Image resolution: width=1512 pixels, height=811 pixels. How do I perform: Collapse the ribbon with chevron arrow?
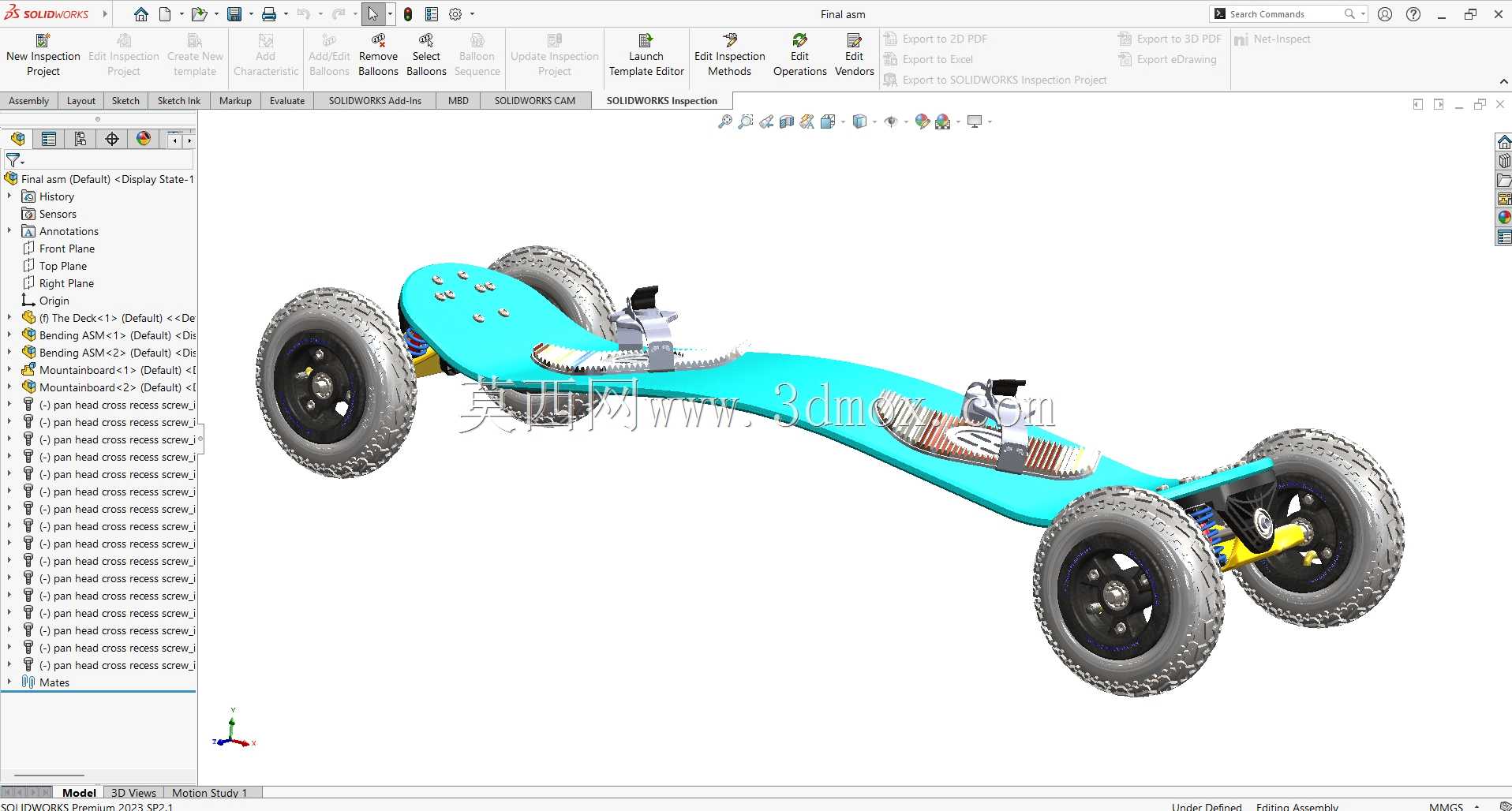[x=1503, y=81]
